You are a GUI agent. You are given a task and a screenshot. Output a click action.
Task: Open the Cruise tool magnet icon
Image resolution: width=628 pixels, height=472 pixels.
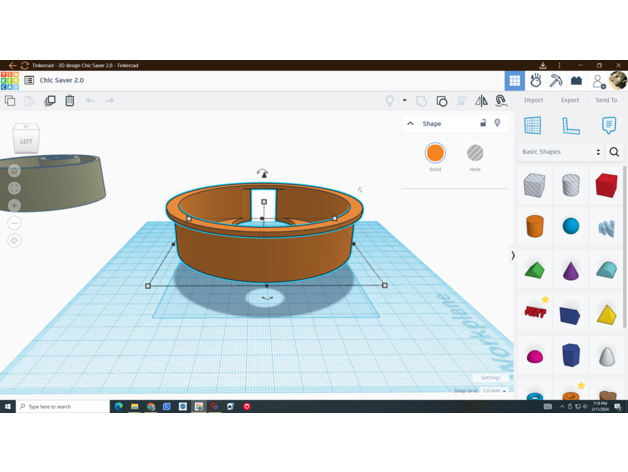(x=501, y=100)
